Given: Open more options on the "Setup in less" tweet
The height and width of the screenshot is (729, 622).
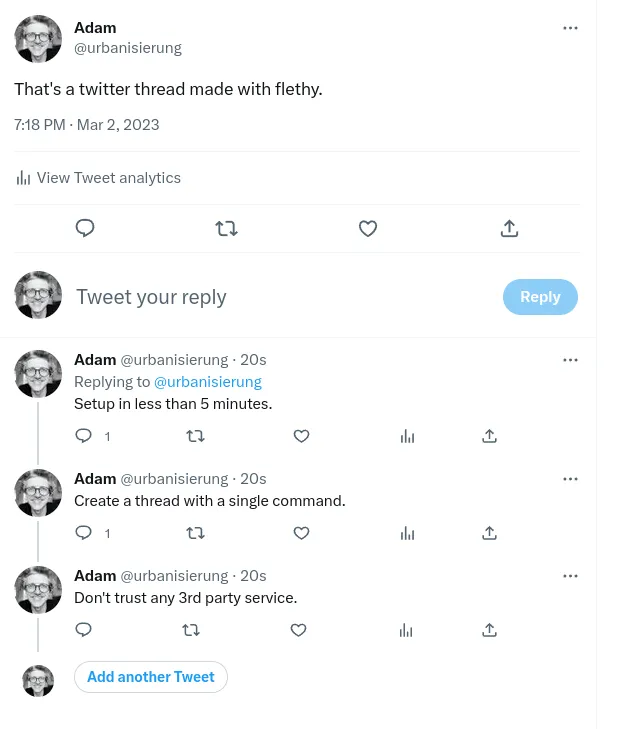Looking at the screenshot, I should 570,360.
